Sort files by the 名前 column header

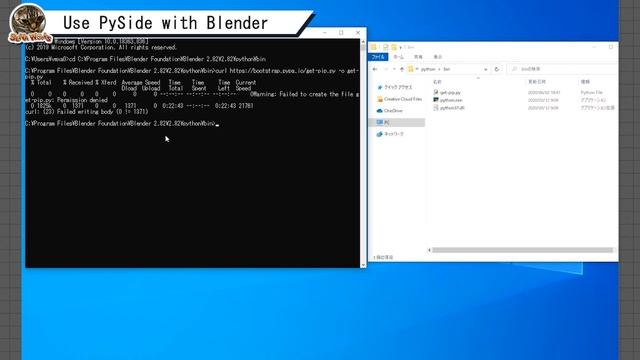pos(437,82)
